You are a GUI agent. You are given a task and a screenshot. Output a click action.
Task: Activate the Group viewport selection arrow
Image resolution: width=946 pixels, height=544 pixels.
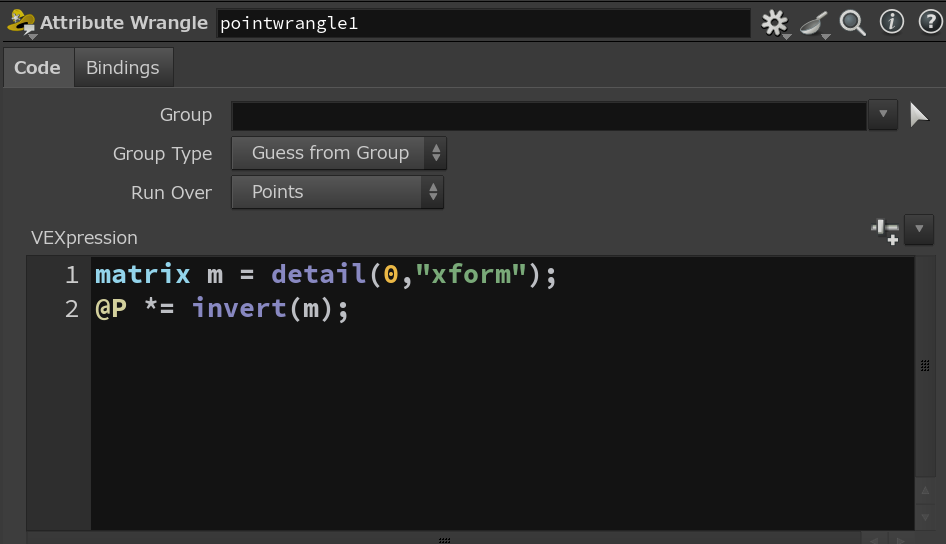pyautogui.click(x=919, y=115)
